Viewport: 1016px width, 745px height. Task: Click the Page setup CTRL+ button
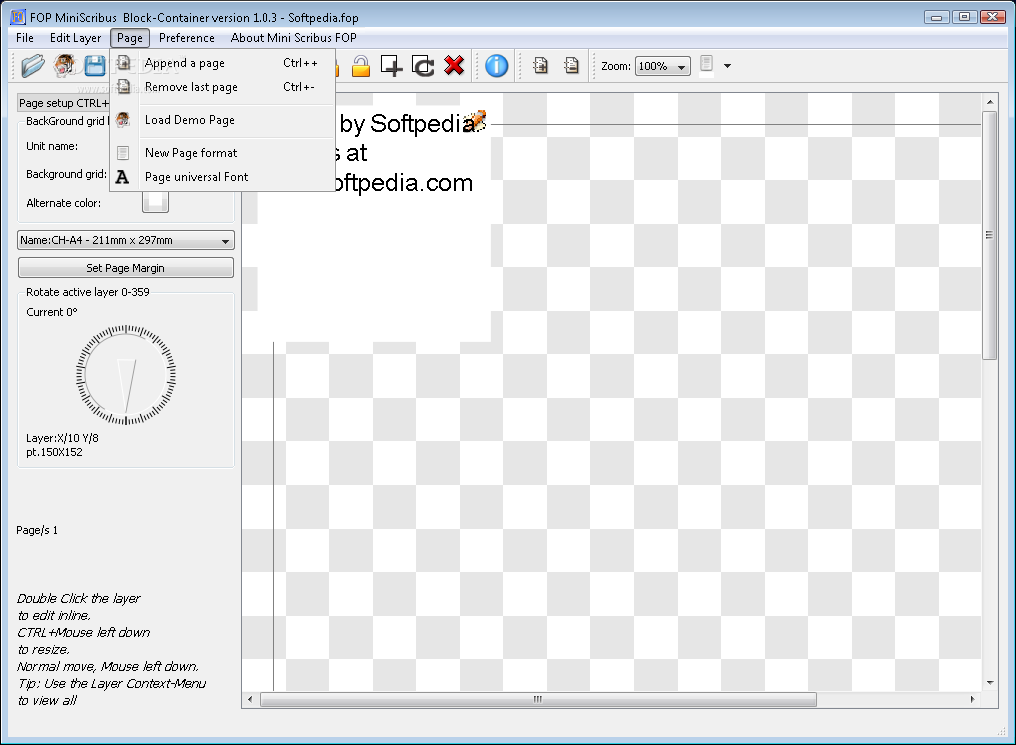tap(64, 103)
